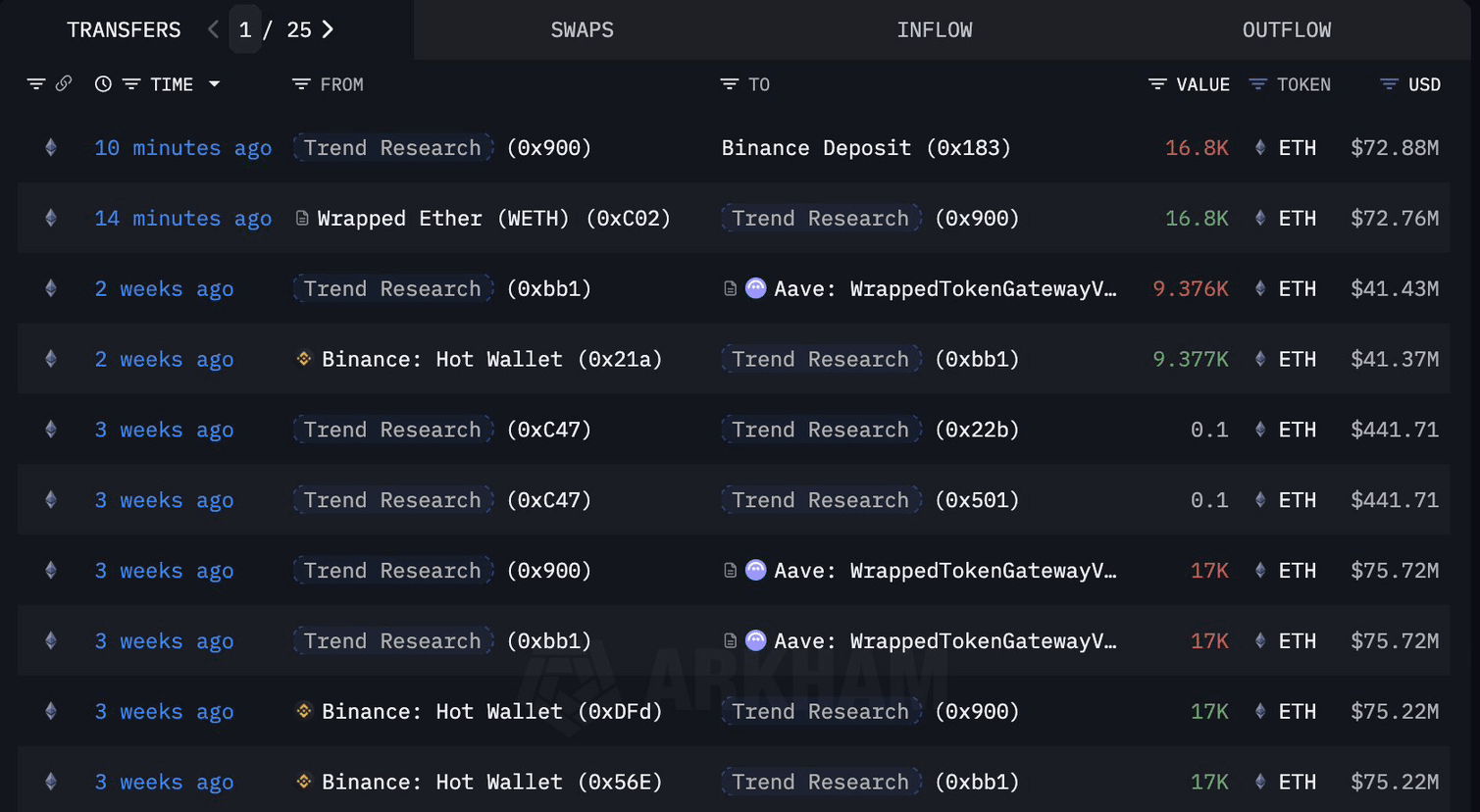
Task: Click the Binance icon beside Hot Wallet (0x56E)
Action: [x=304, y=782]
